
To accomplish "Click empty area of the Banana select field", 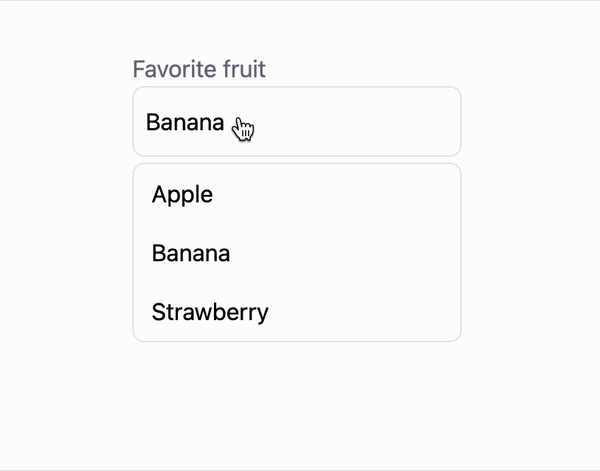I will pyautogui.click(x=356, y=122).
